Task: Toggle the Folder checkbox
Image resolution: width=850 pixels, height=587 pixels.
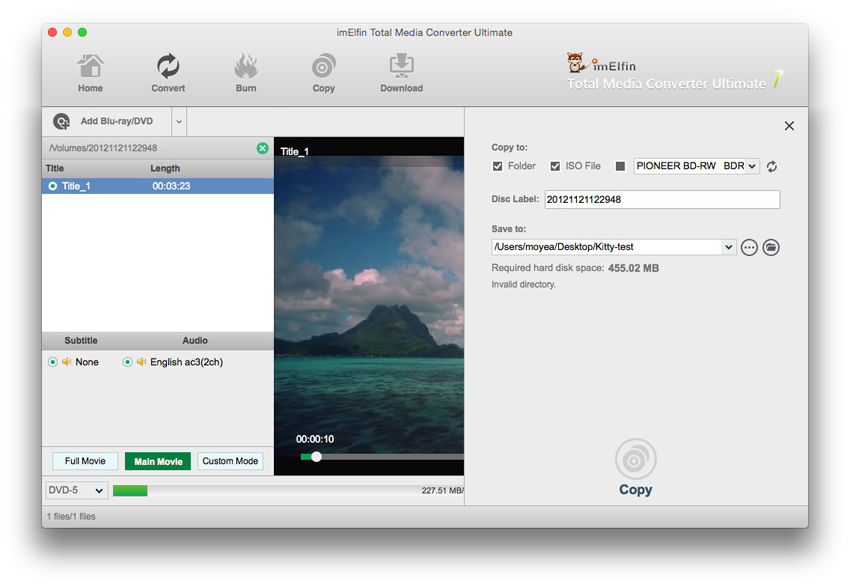Action: pyautogui.click(x=497, y=166)
